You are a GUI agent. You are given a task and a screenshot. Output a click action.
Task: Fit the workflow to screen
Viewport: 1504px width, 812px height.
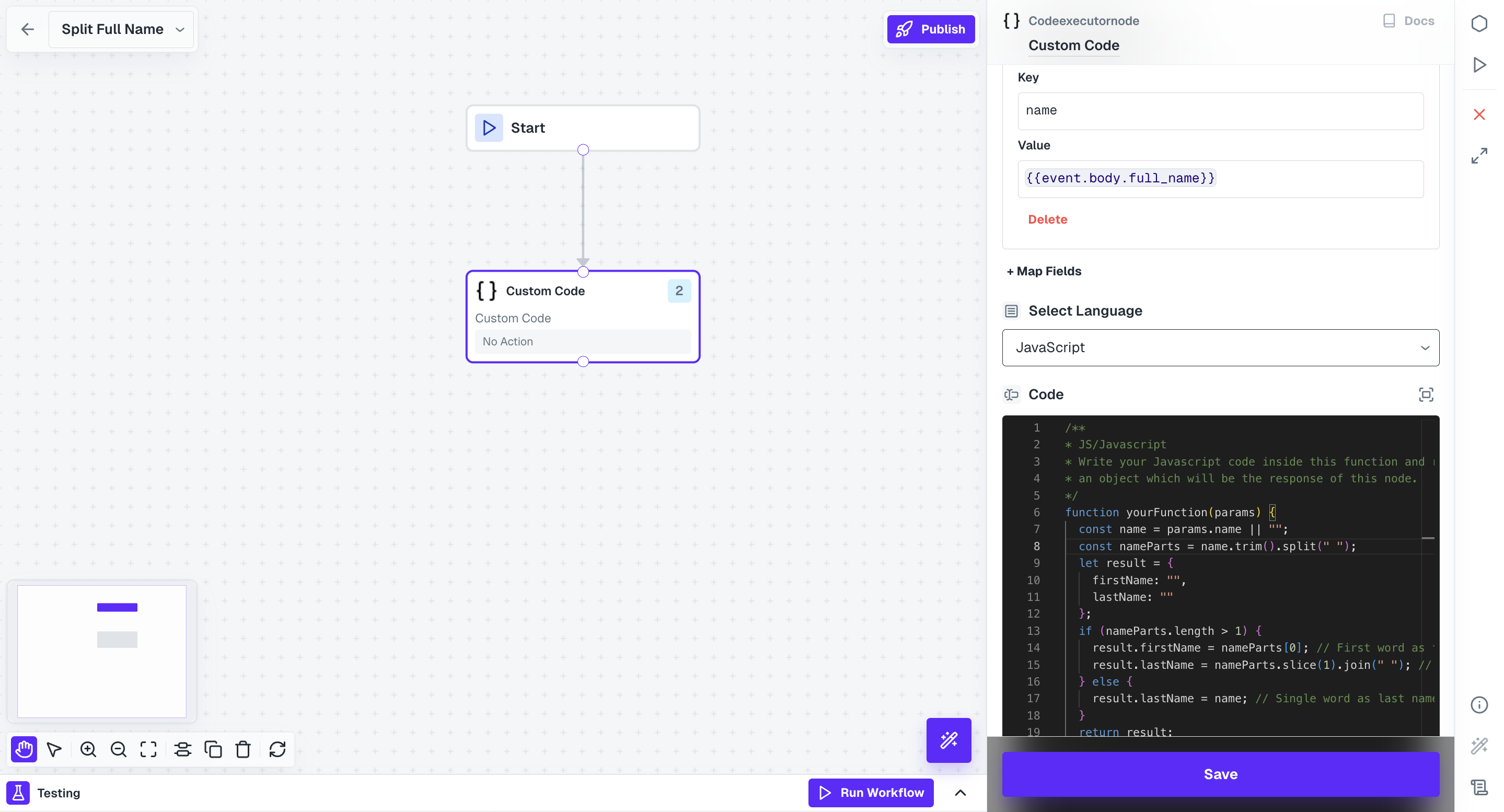[148, 749]
